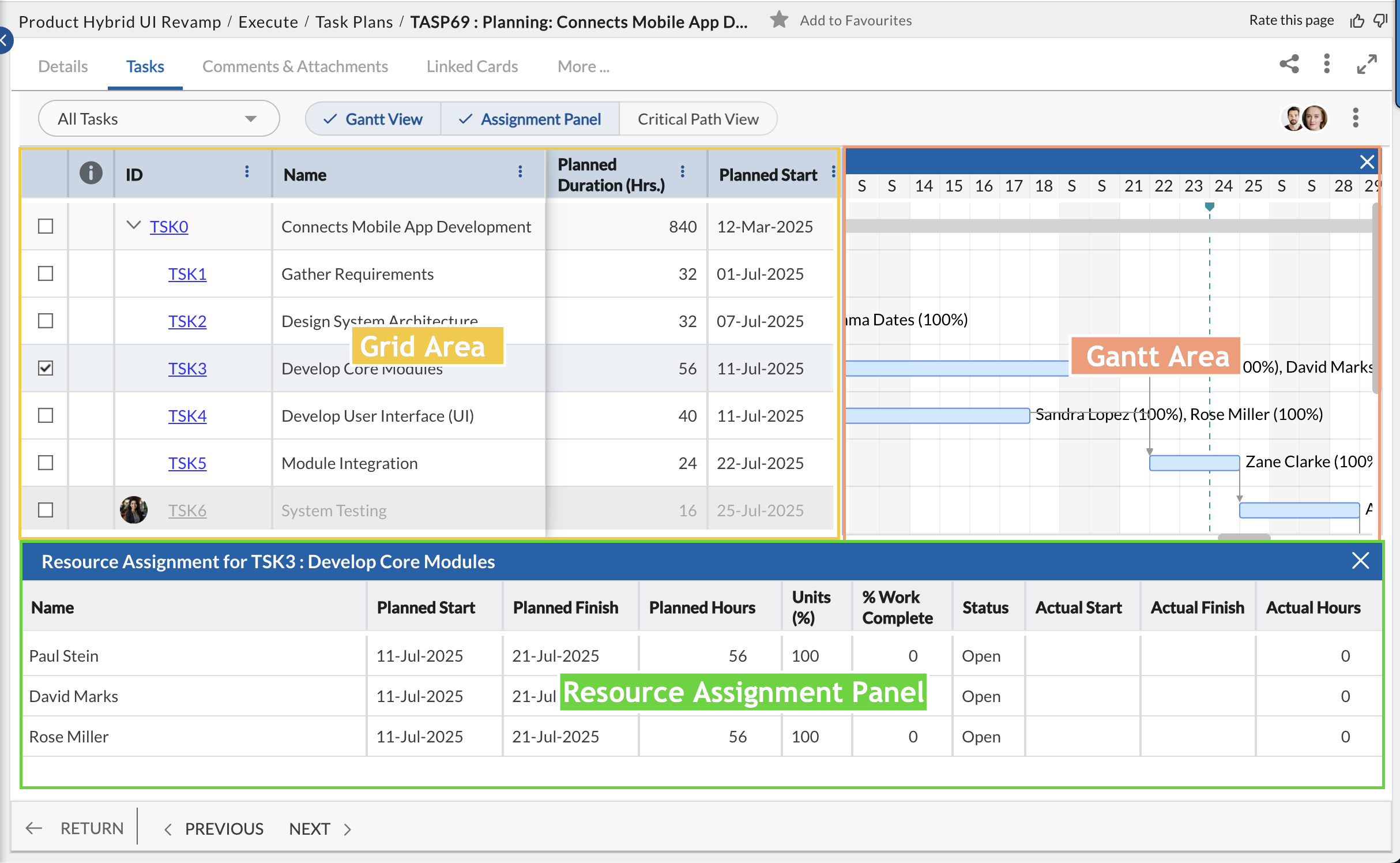Open the All Tasks filter dropdown
This screenshot has width=1400, height=863.
(159, 119)
